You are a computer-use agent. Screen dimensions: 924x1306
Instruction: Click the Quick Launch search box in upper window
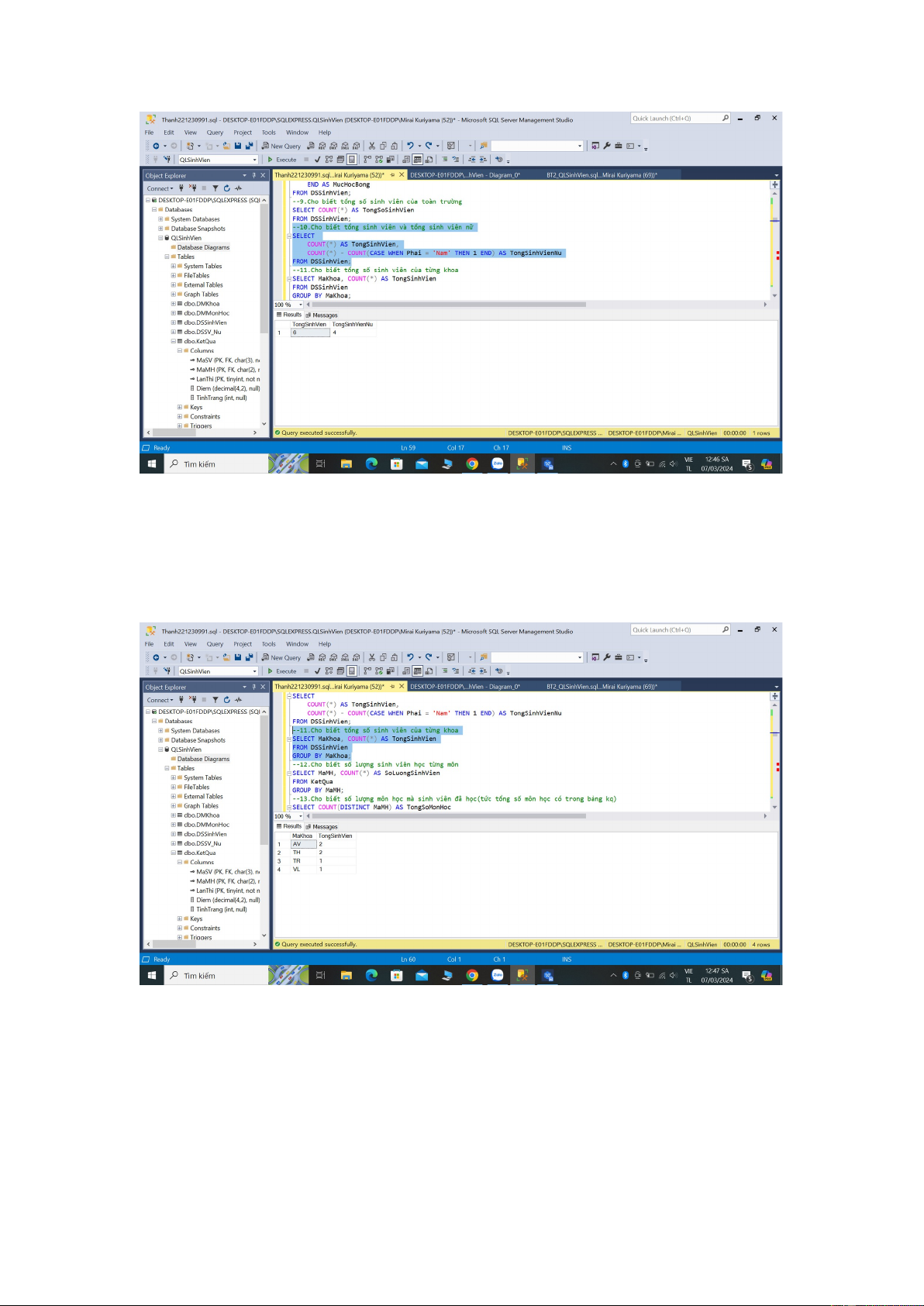pyautogui.click(x=676, y=119)
